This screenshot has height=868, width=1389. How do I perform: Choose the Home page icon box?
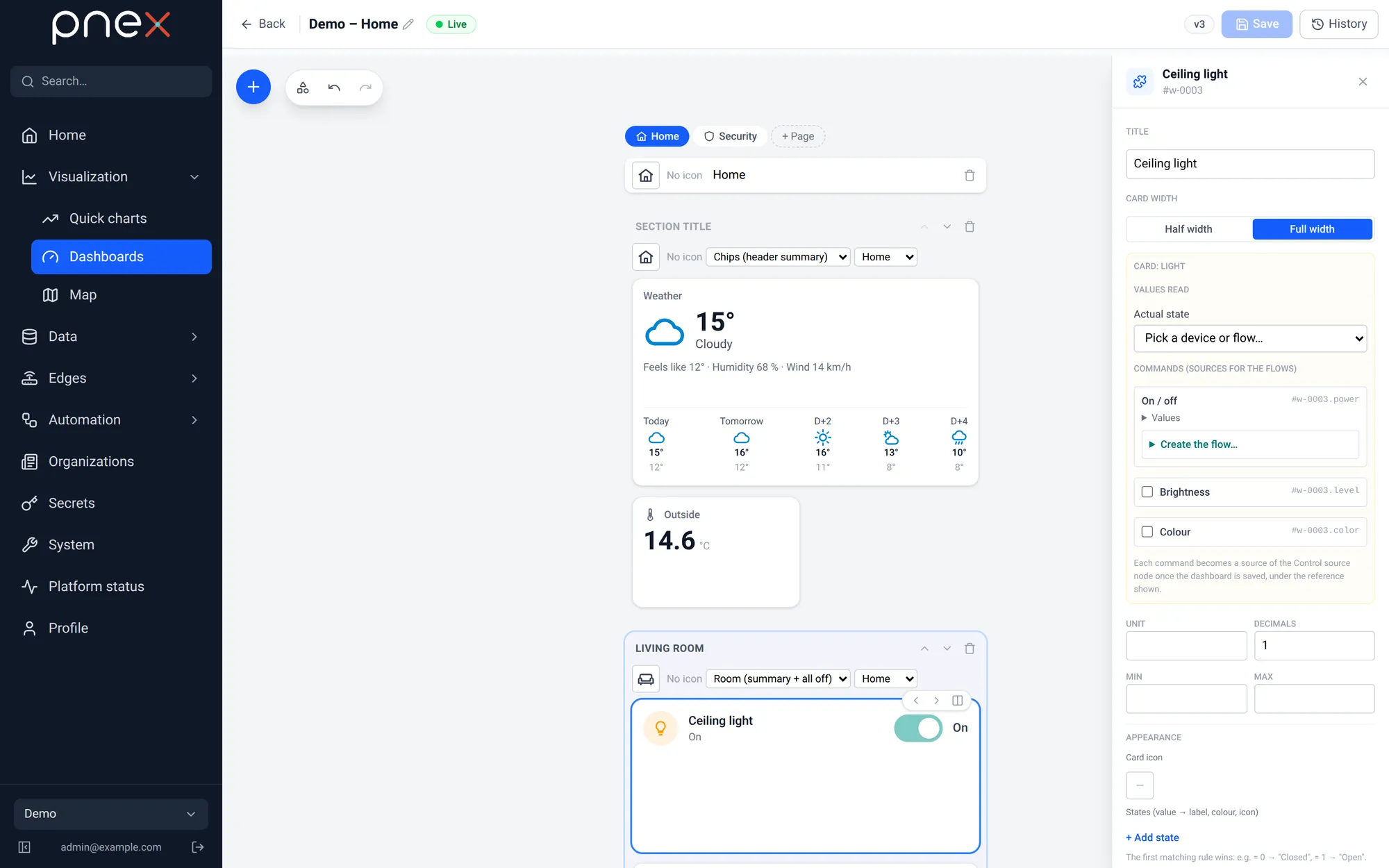point(646,175)
